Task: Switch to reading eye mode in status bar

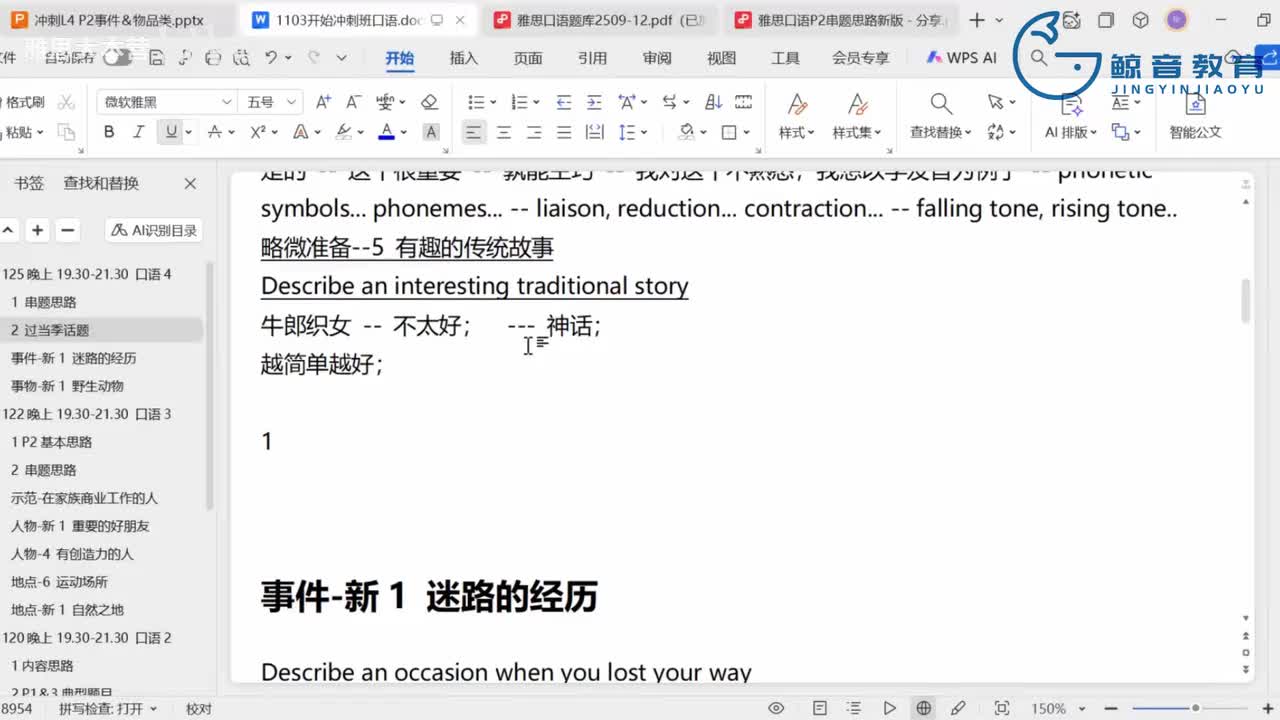Action: pos(776,708)
